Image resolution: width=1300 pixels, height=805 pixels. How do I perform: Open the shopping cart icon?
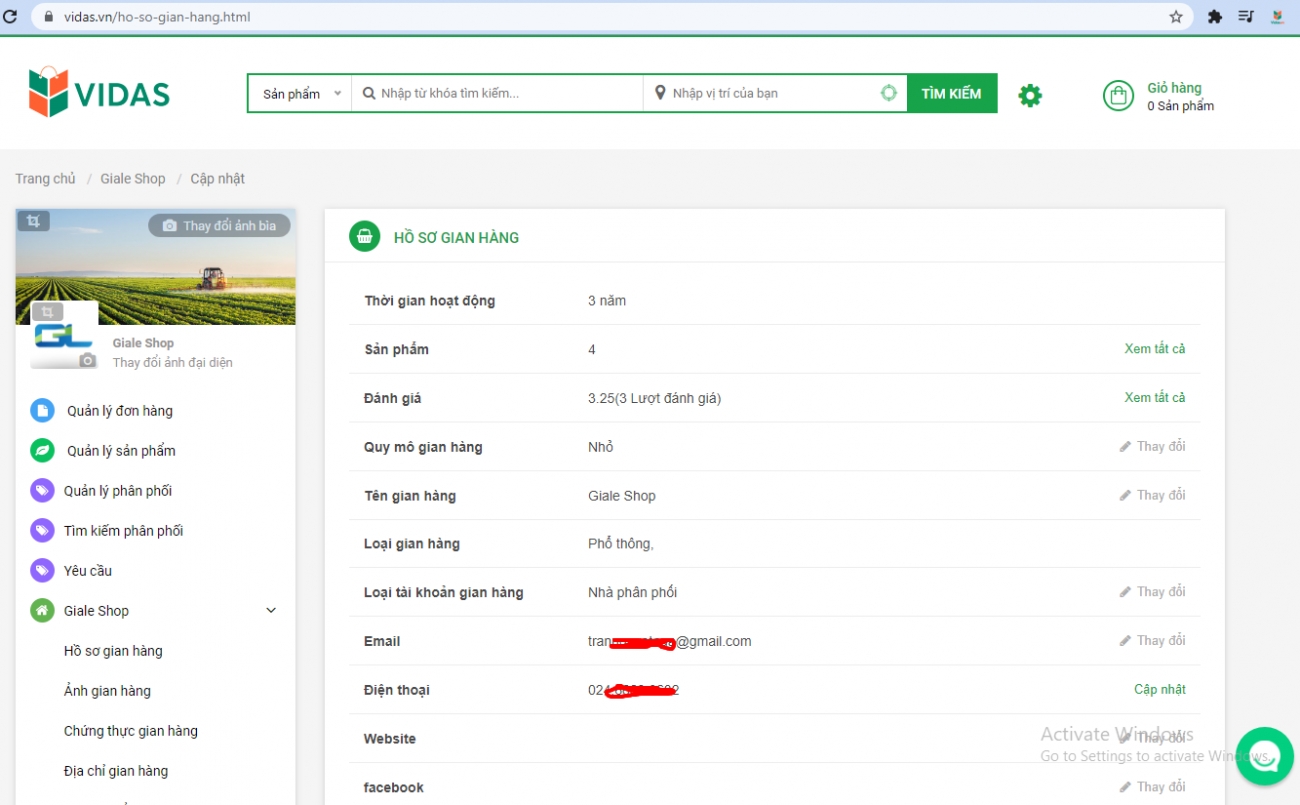point(1118,95)
